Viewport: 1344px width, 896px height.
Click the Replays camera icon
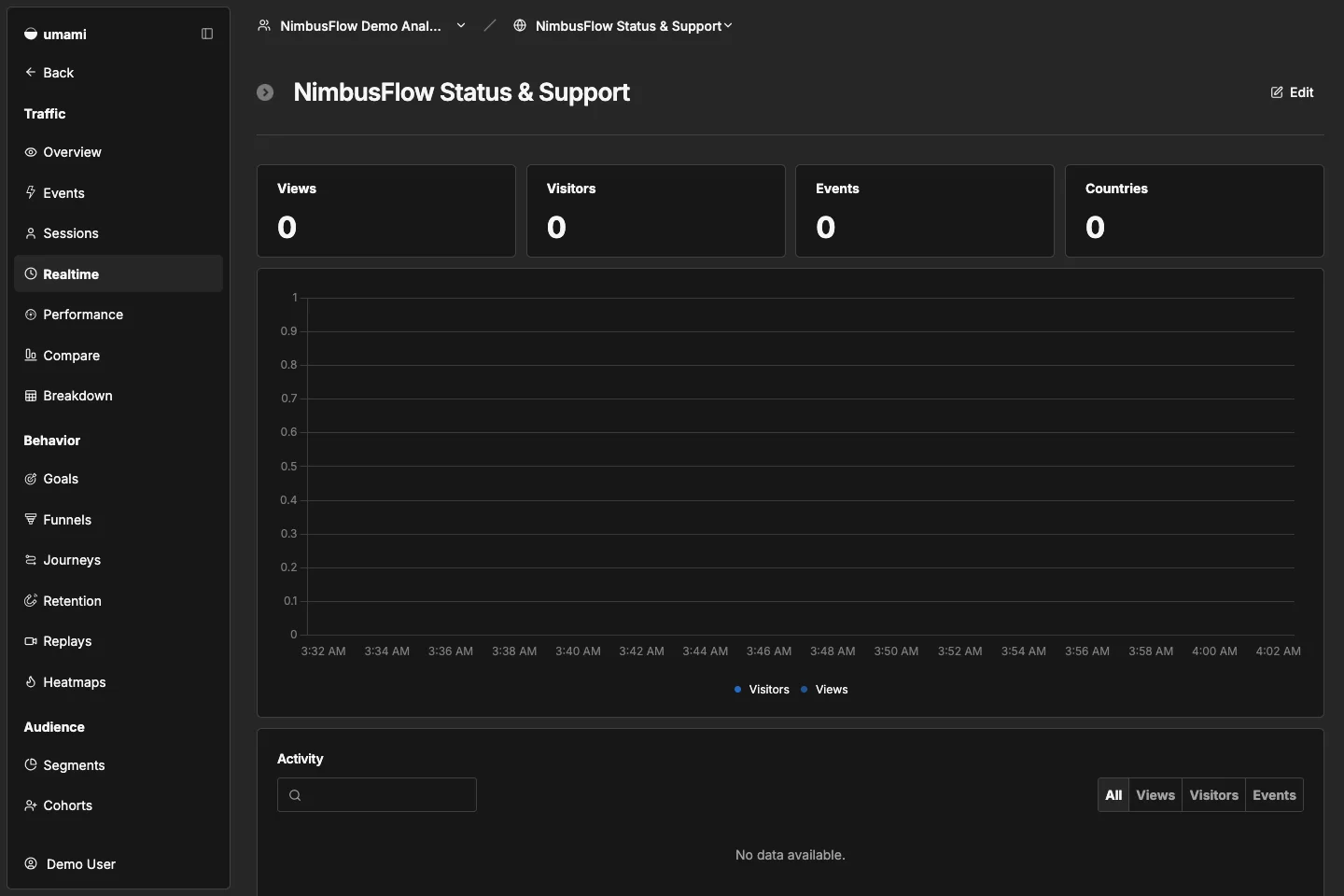pyautogui.click(x=31, y=641)
